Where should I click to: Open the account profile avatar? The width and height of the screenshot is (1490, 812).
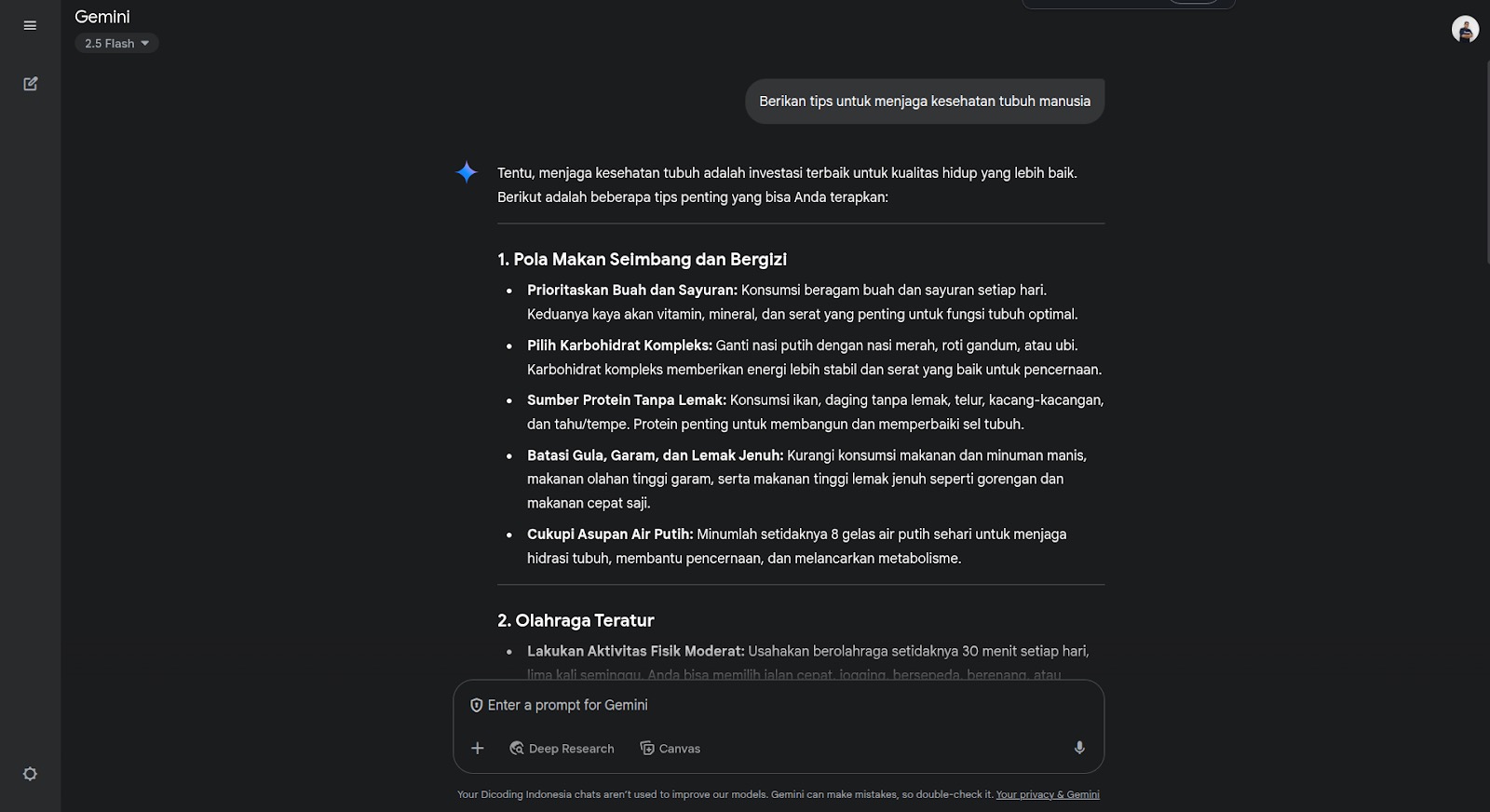(x=1465, y=30)
